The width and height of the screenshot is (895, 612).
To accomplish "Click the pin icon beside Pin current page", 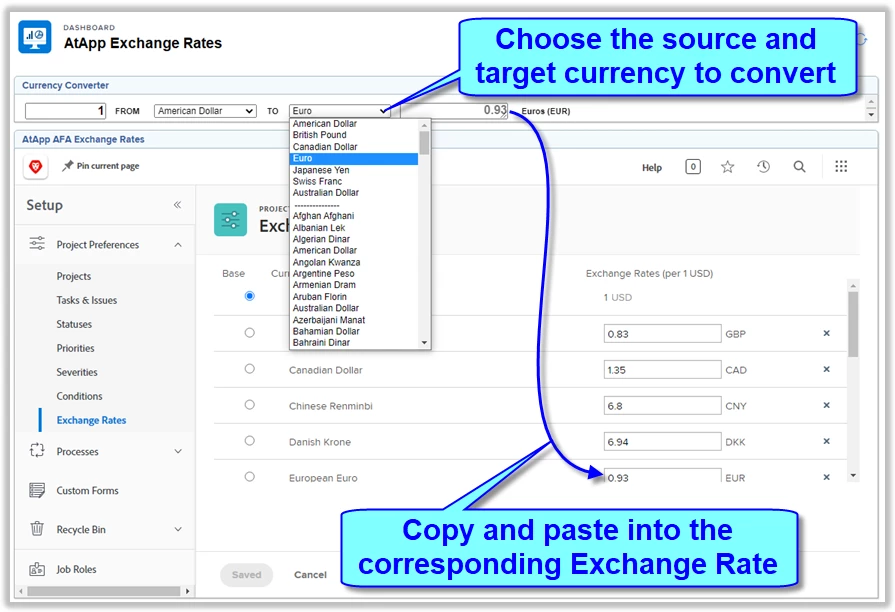I will pos(68,166).
